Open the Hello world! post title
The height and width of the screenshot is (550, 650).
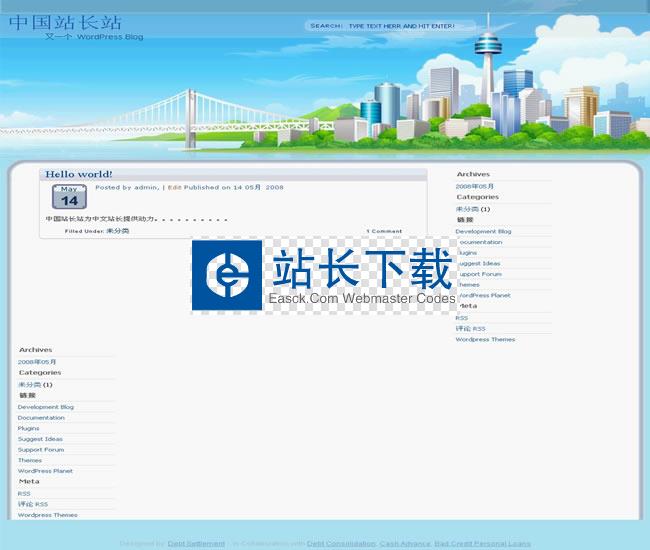click(x=79, y=174)
